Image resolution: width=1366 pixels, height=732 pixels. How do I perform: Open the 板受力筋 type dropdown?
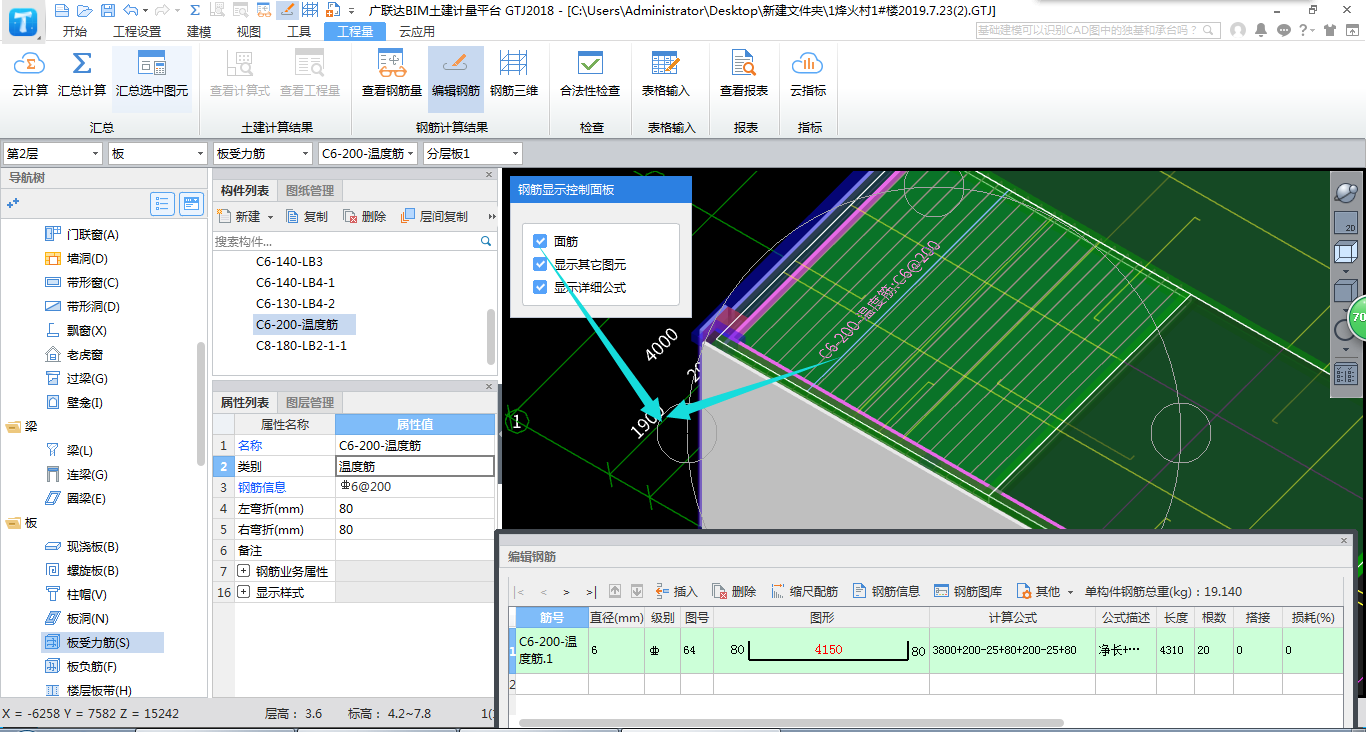pos(263,153)
